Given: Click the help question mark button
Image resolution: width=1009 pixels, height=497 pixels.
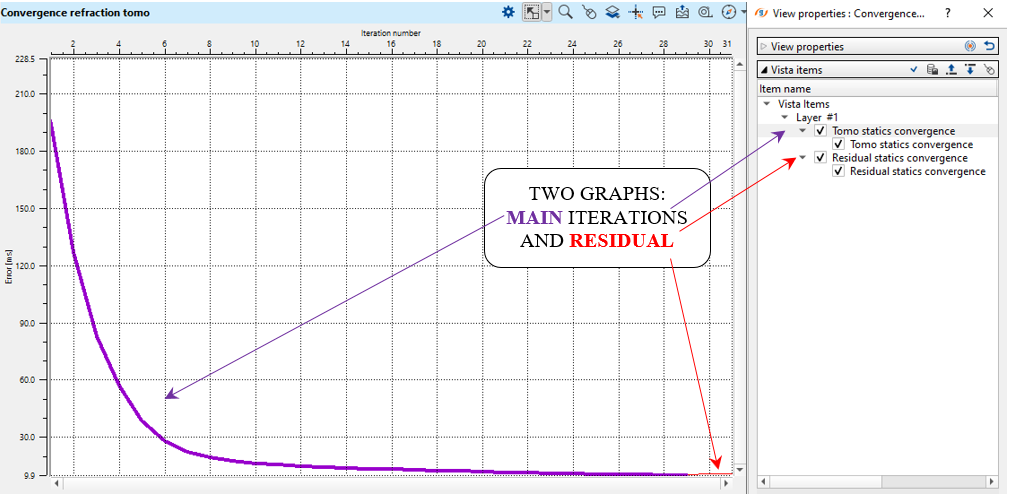Looking at the screenshot, I should 947,13.
